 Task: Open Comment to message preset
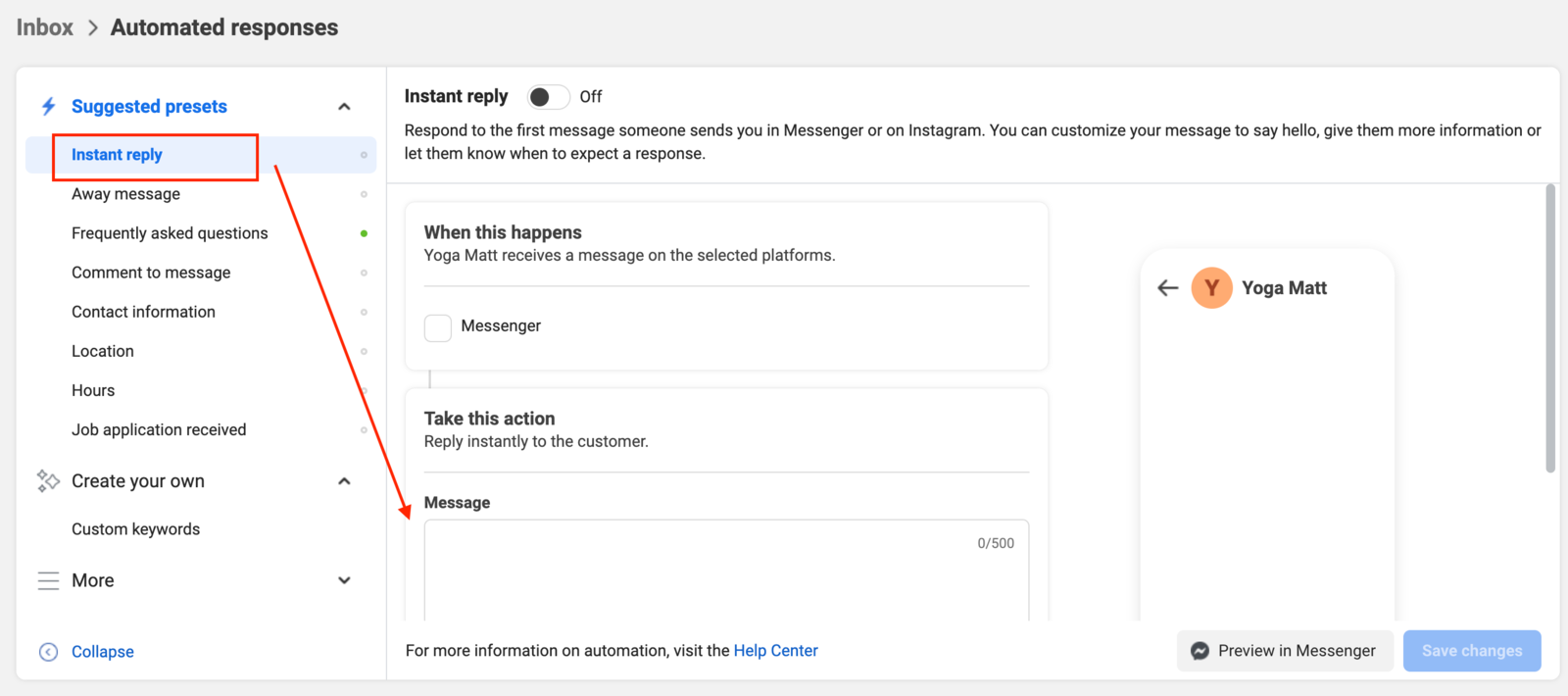[151, 273]
